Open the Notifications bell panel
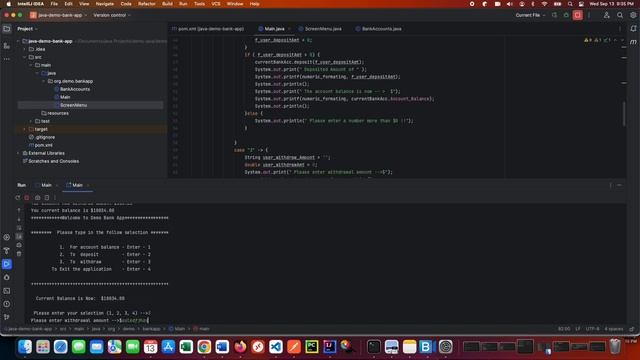This screenshot has width=640, height=360. [x=633, y=29]
